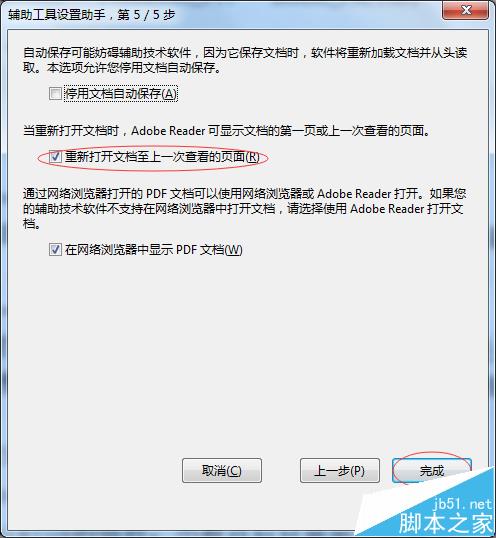Click the paragraph beginning 自动保存可能妨碍辅助技术软件
The width and height of the screenshot is (496, 538).
pos(245,60)
